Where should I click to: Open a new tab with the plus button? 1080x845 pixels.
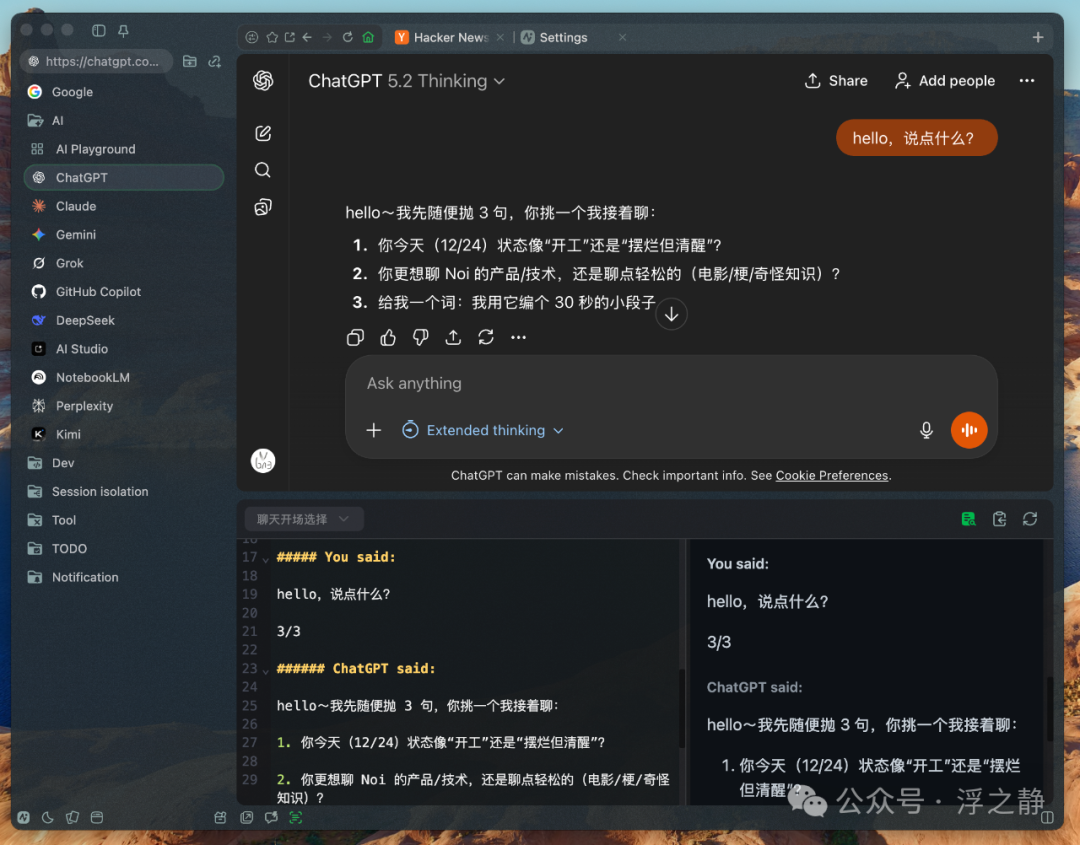(1038, 37)
